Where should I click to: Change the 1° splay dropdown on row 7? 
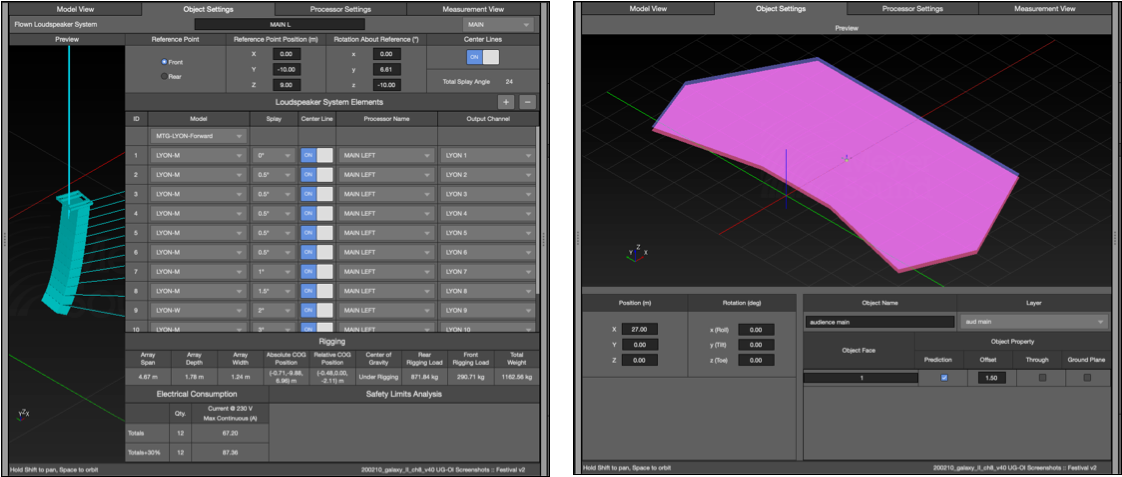[273, 272]
